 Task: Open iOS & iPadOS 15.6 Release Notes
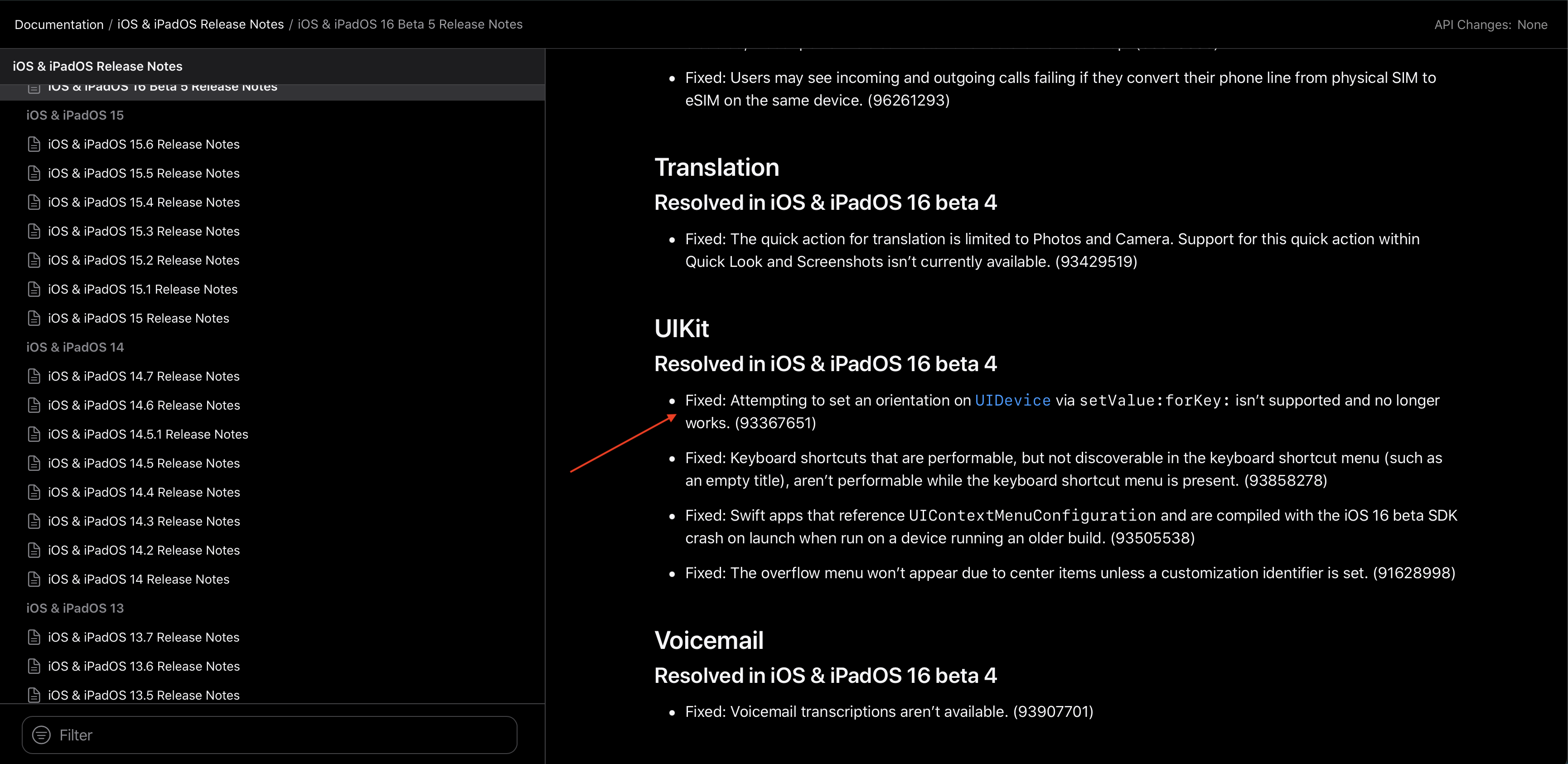click(144, 144)
